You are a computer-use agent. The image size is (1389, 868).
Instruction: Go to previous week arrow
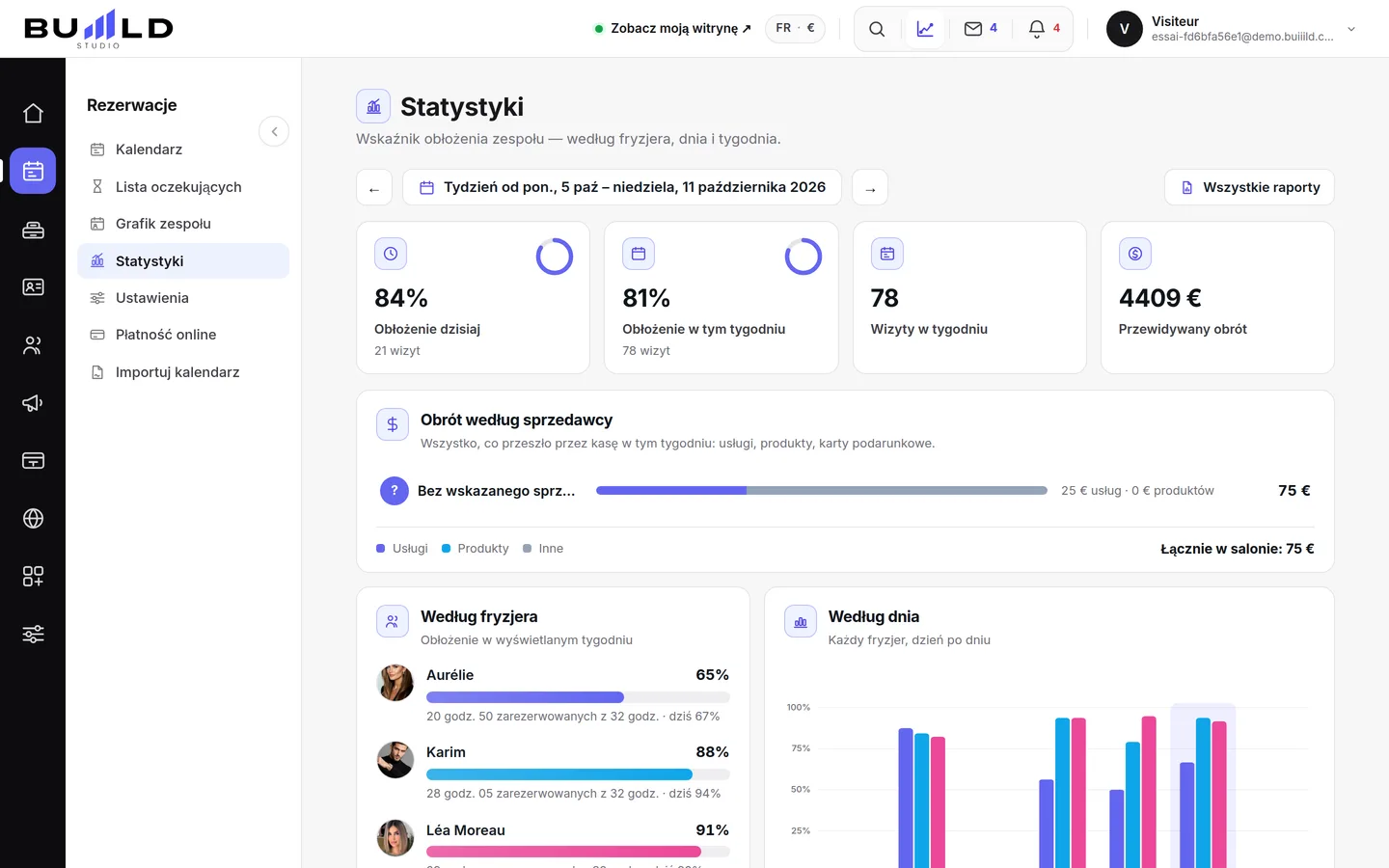click(x=374, y=188)
